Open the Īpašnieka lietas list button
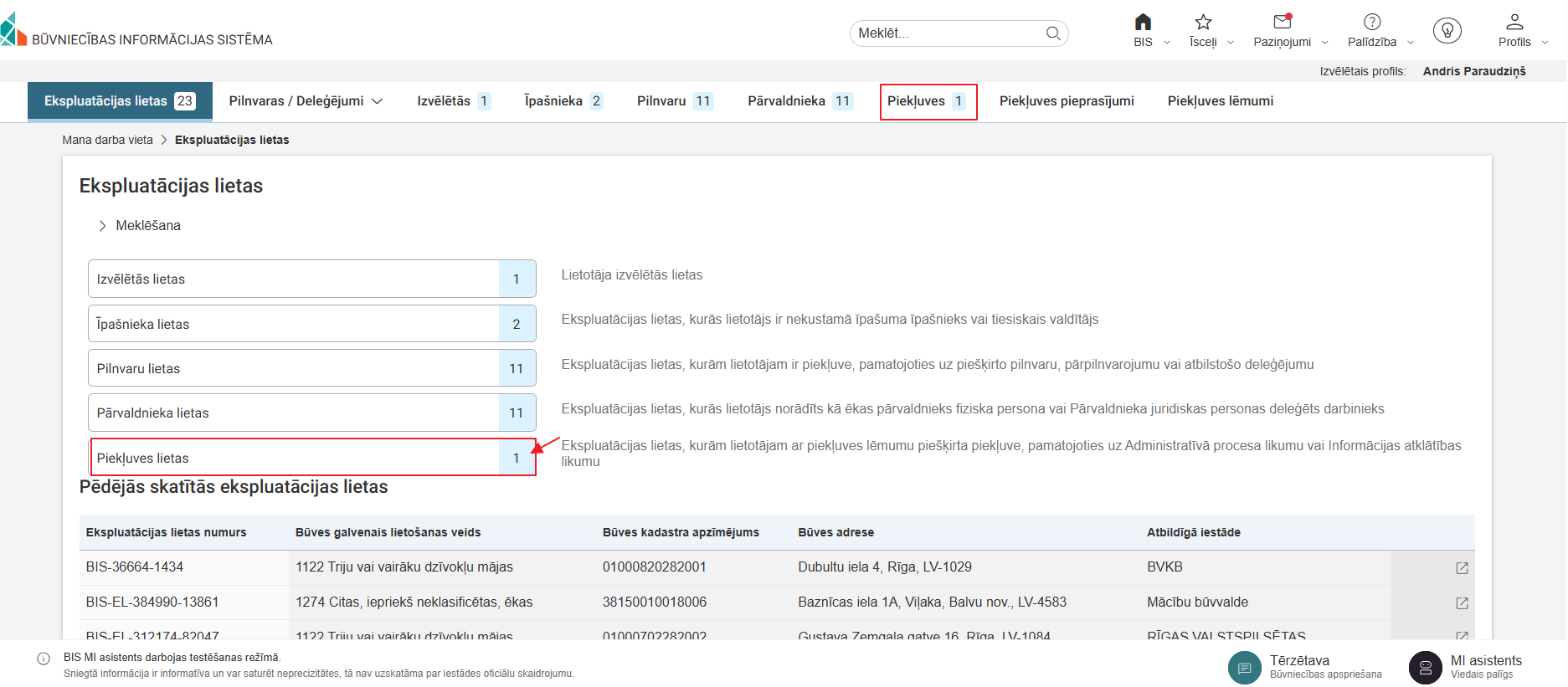1568x687 pixels. [311, 324]
